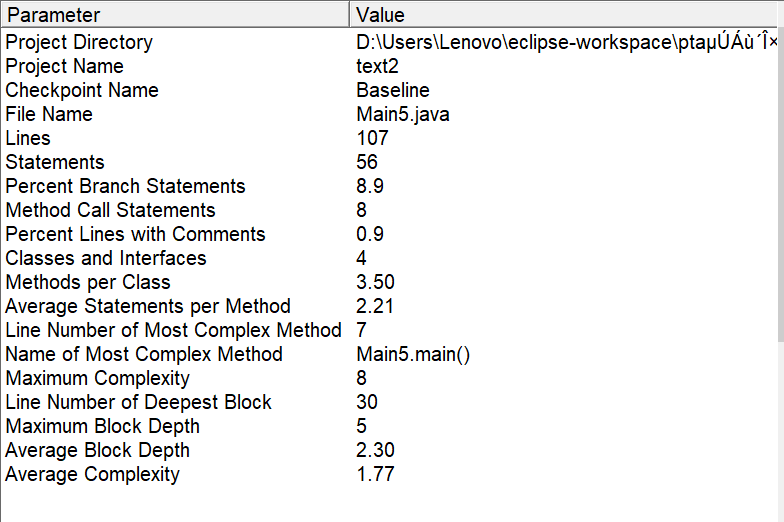Click the 107 lines value
Viewport: 784px width, 522px height.
372,138
